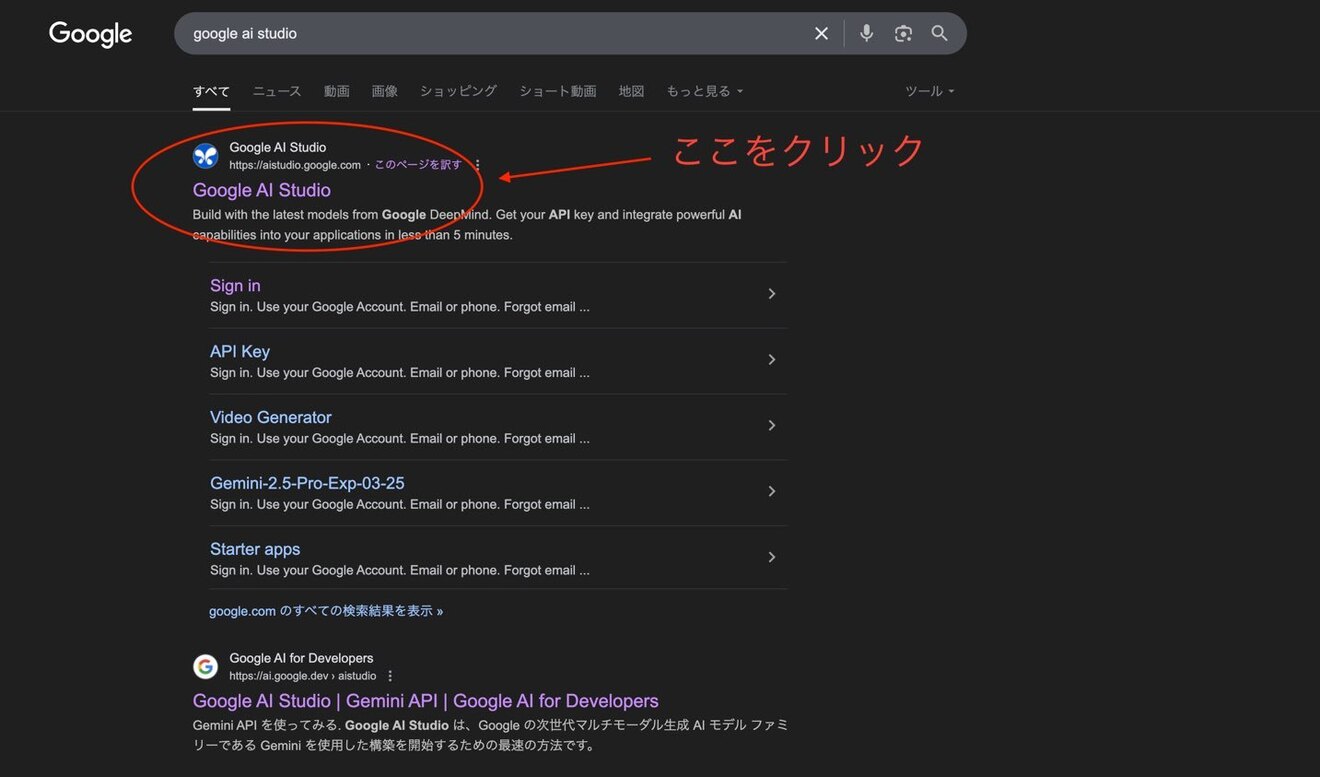Switch to the ショート動画 tab

[x=558, y=91]
